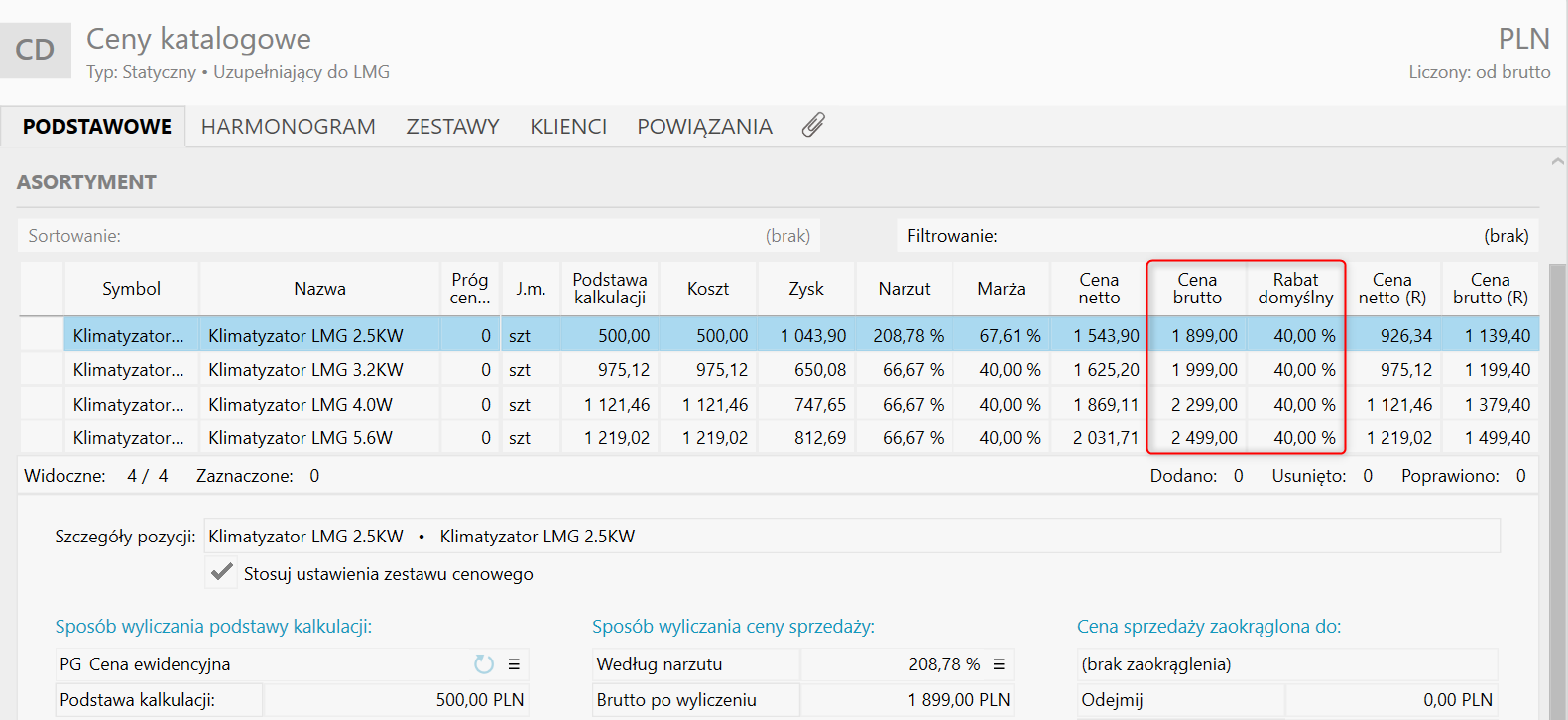Viewport: 1568px width, 720px height.
Task: Open the paperclip attachments tab
Action: [x=813, y=125]
